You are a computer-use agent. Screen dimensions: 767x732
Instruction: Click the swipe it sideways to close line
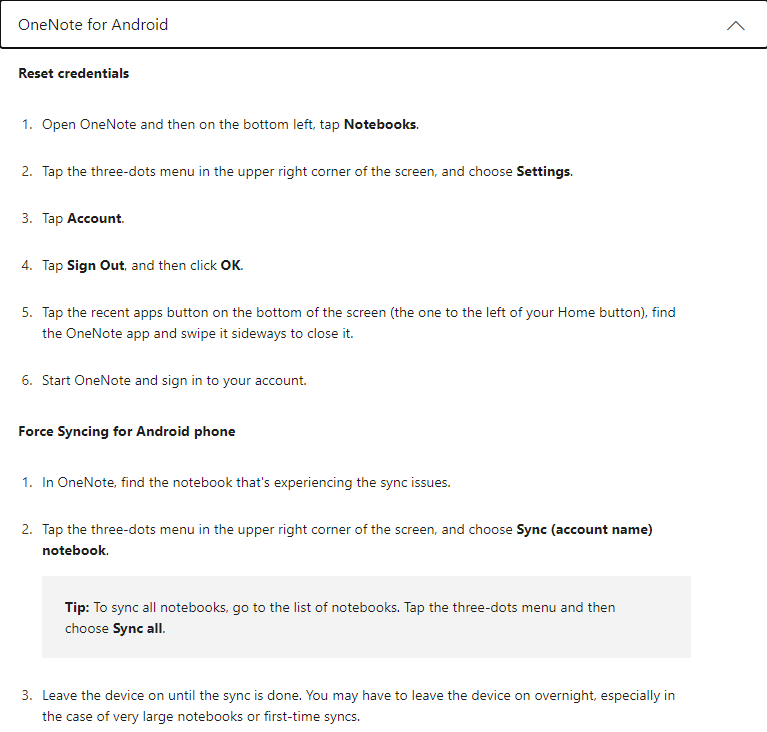coord(198,333)
